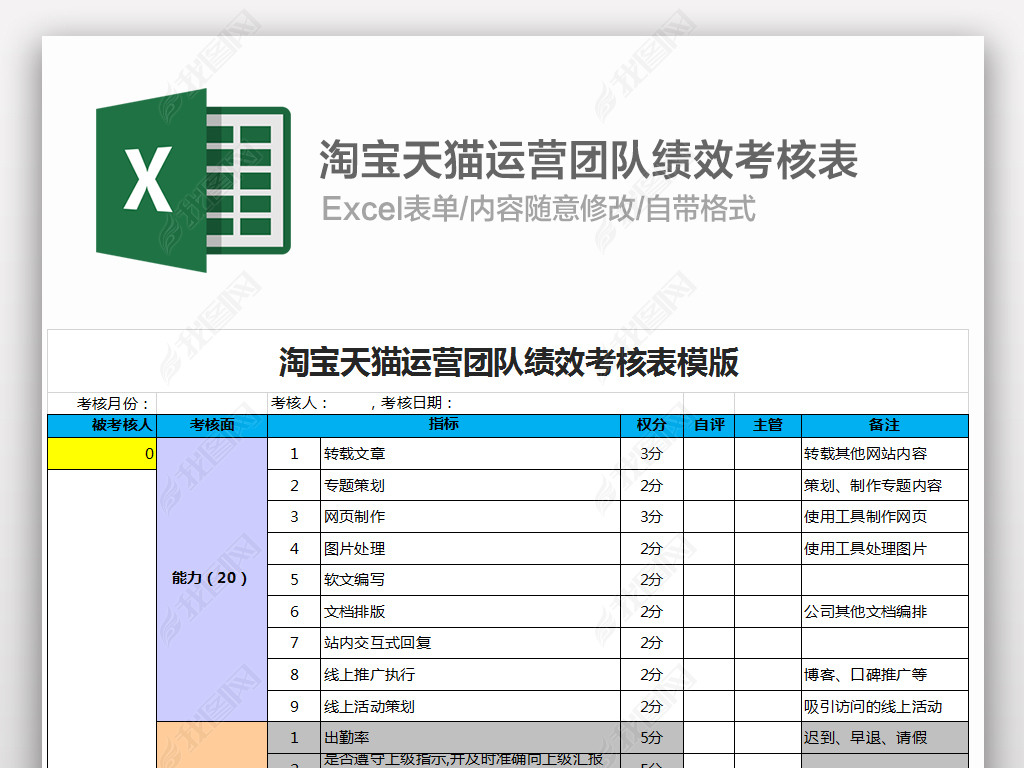Click the empty 主管 cell for 文档排版
This screenshot has height=768, width=1024.
tap(767, 612)
